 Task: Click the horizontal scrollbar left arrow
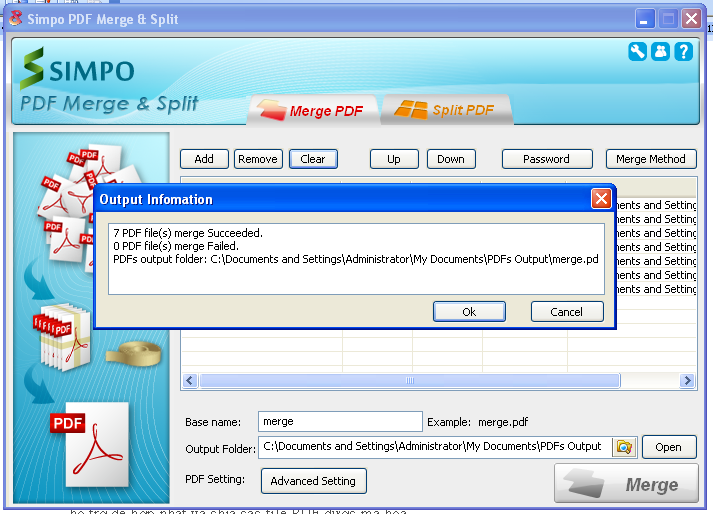click(190, 380)
